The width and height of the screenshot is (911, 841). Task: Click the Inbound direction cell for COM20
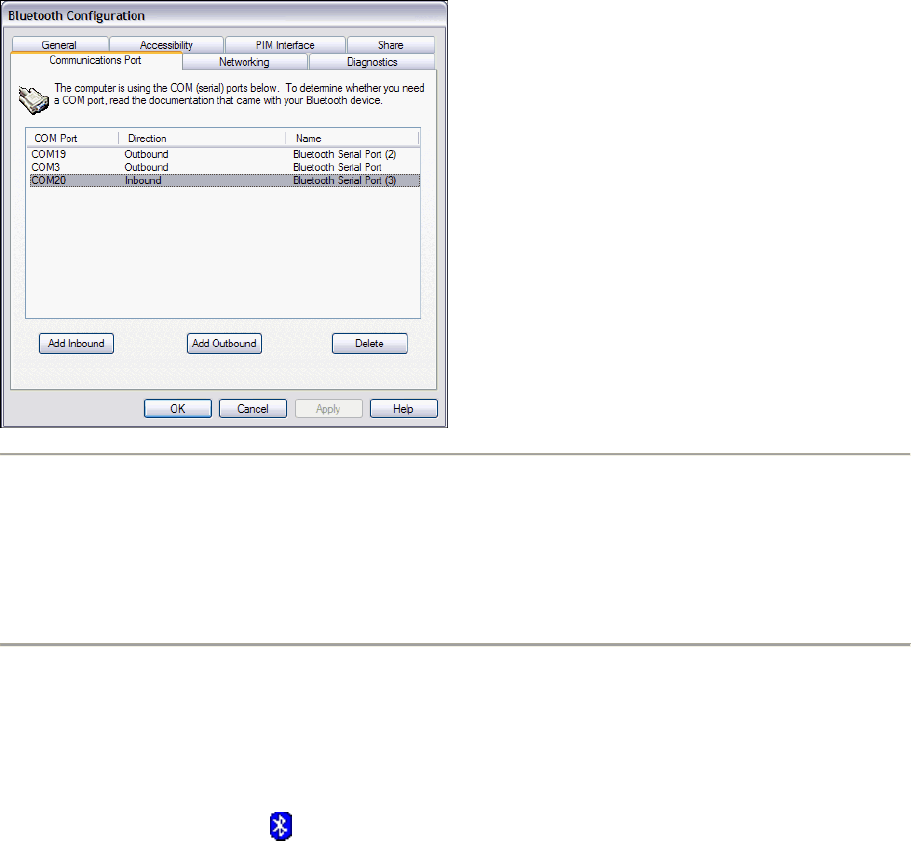[143, 181]
